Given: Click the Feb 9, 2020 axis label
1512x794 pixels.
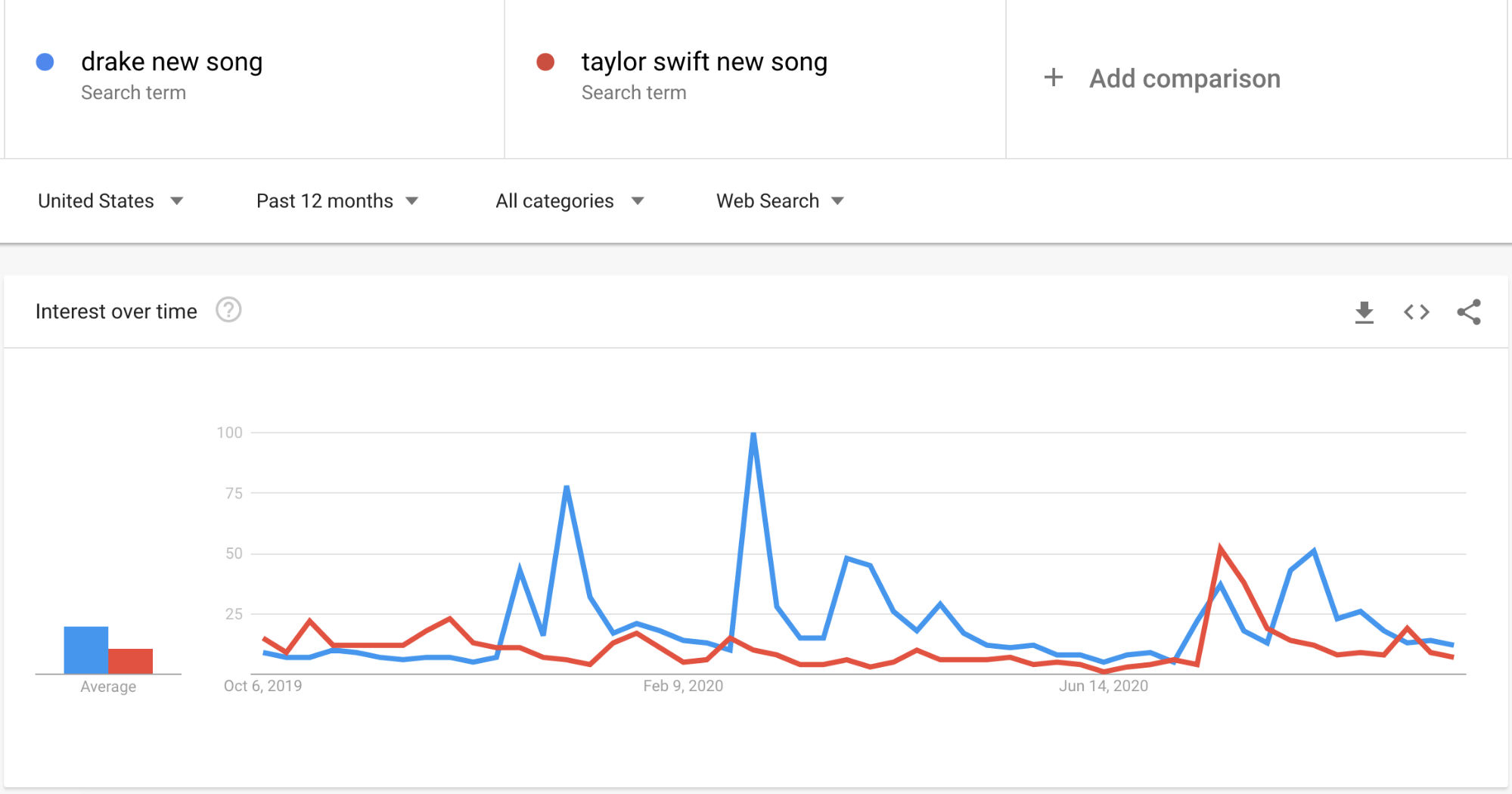Looking at the screenshot, I should pos(683,686).
